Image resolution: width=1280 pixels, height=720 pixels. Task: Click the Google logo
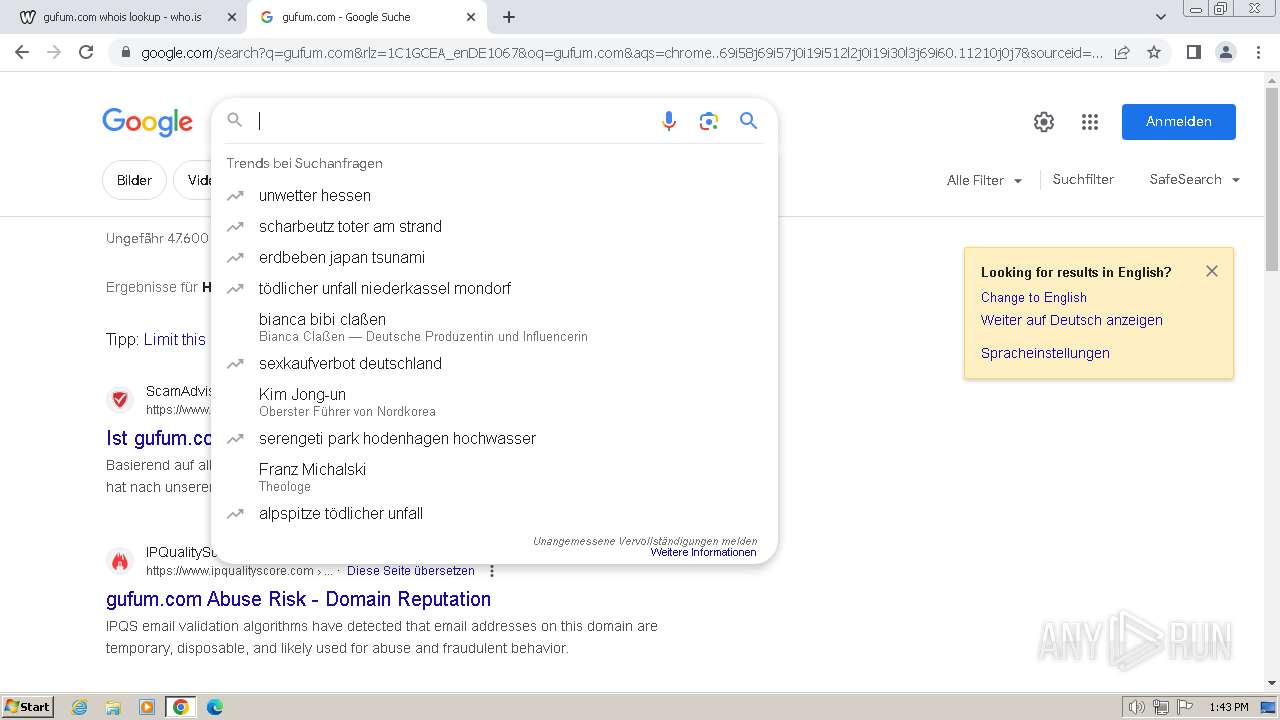[147, 122]
